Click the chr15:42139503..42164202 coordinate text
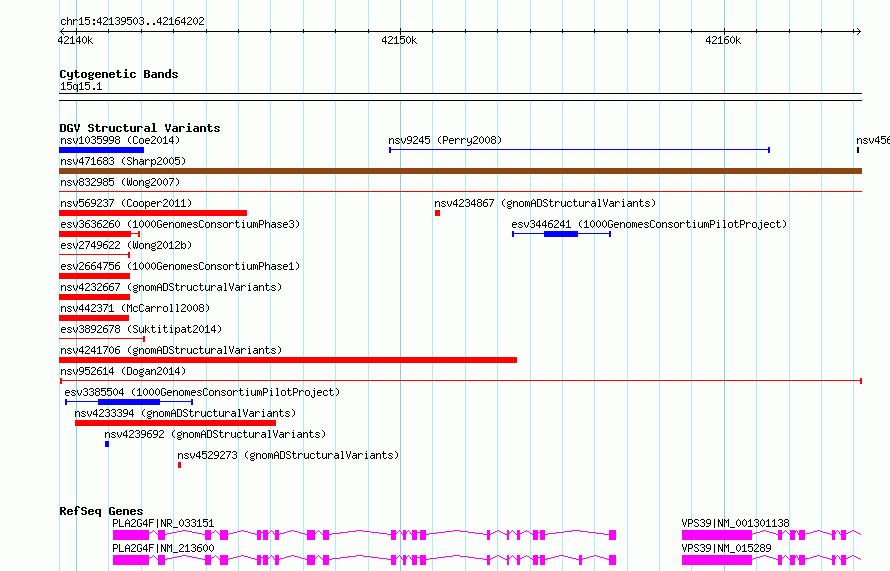The image size is (890, 571). pos(132,22)
